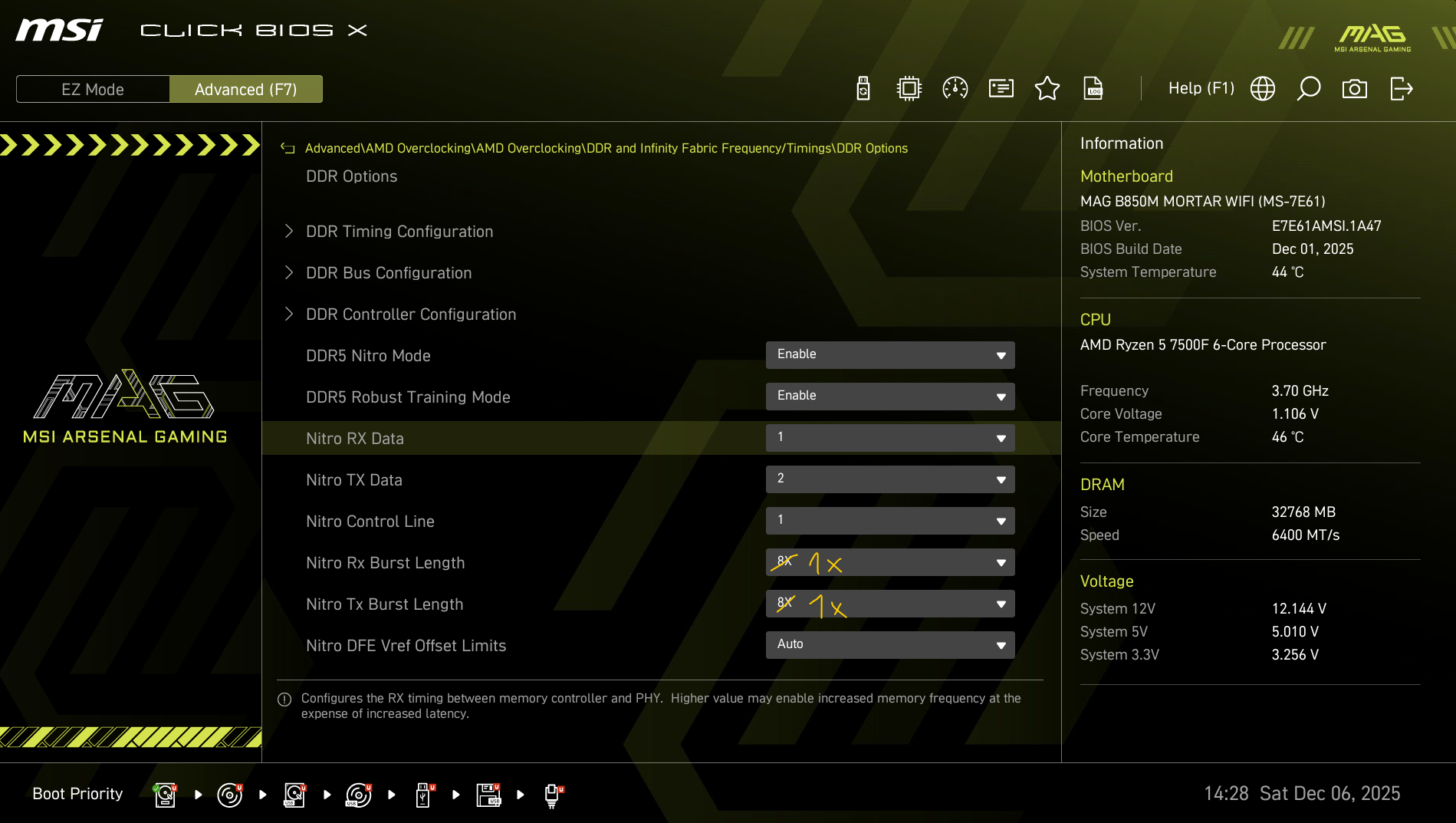The image size is (1456, 823).
Task: Select the USB hard disk boot device
Action: (x=294, y=795)
